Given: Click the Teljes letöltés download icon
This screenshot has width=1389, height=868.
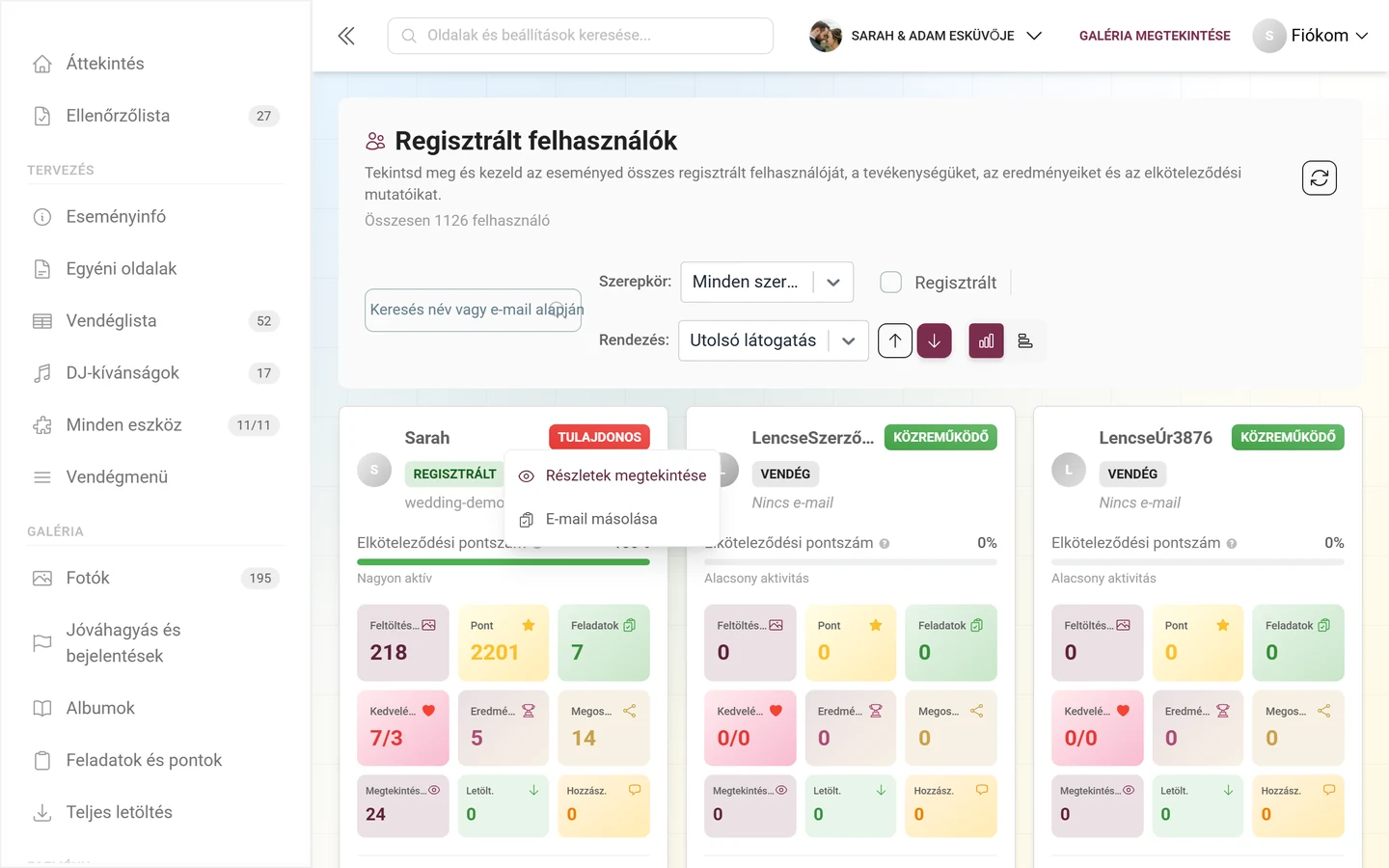Looking at the screenshot, I should coord(42,812).
